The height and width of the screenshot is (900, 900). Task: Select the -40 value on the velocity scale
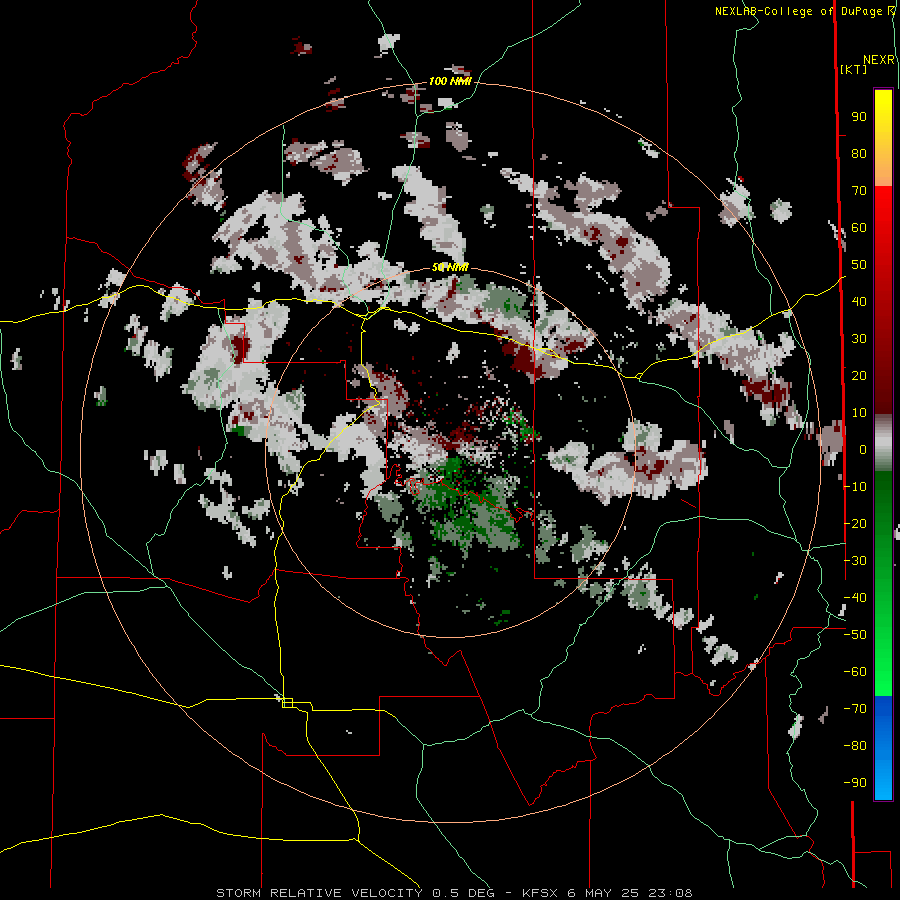tap(855, 598)
